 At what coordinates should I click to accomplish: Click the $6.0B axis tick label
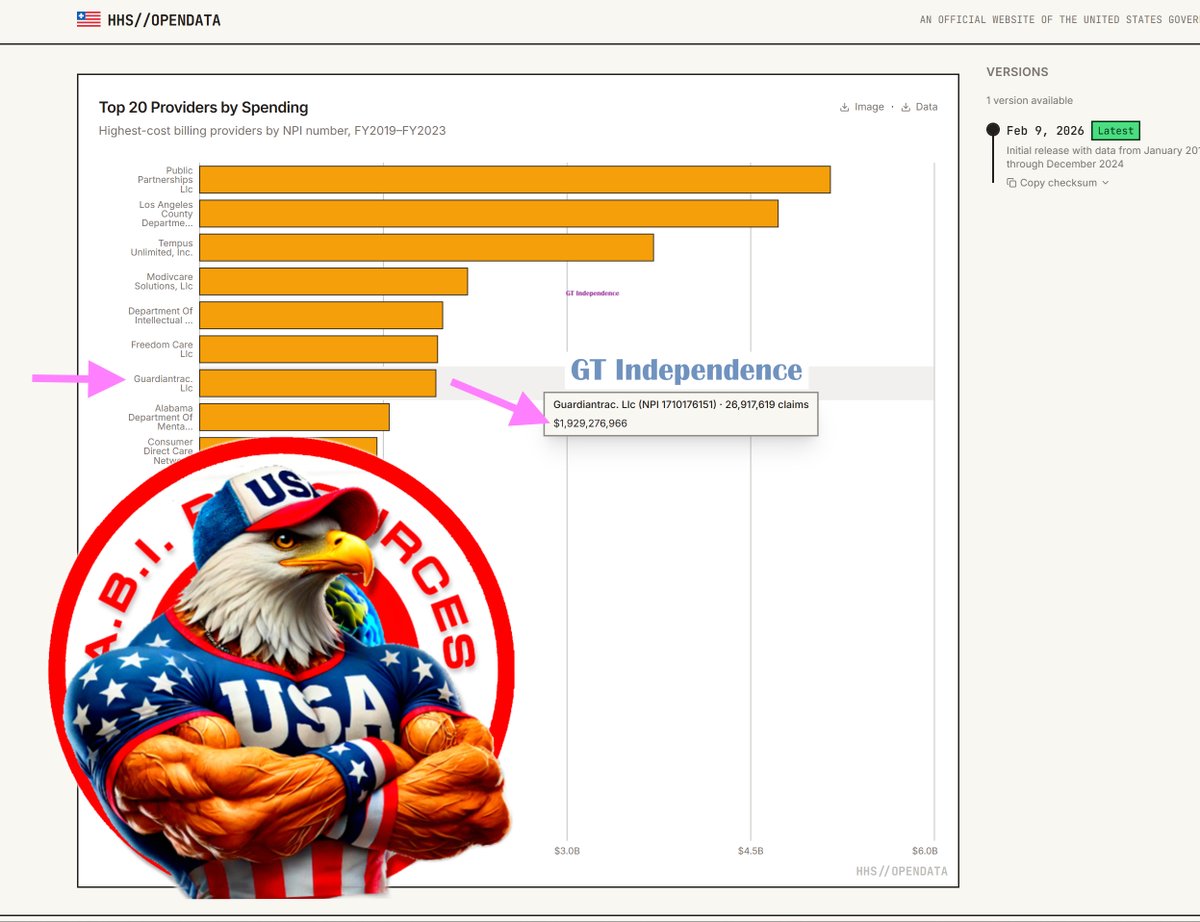(925, 851)
